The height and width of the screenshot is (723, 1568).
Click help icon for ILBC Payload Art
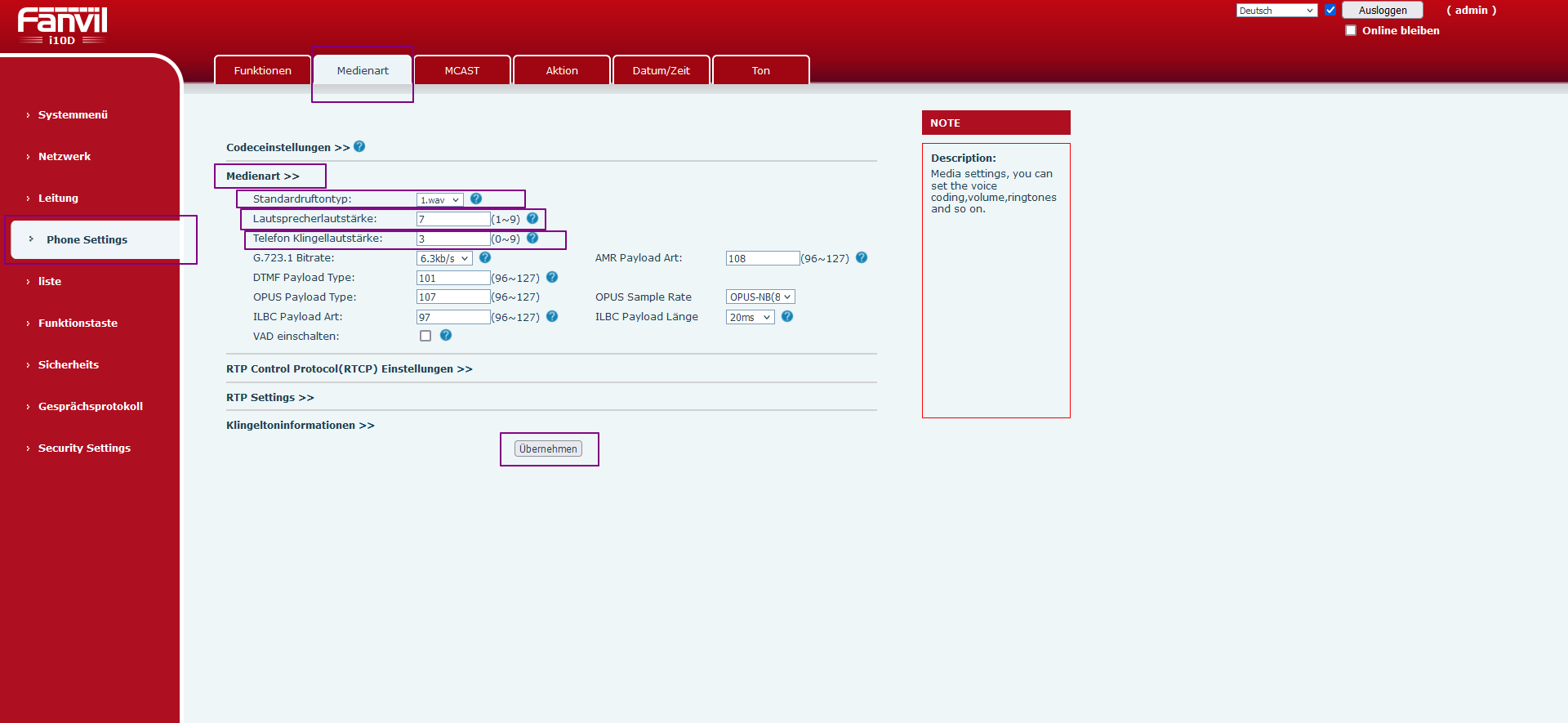coord(552,316)
